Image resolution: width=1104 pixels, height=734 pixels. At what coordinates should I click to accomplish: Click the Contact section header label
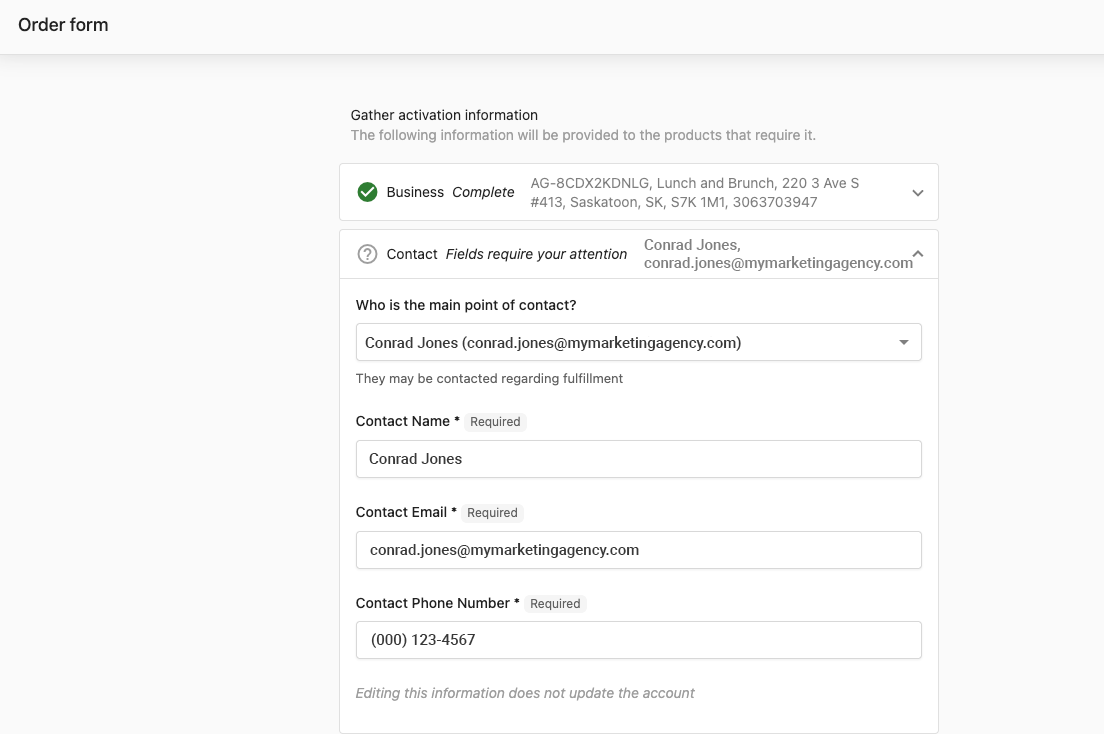click(x=412, y=254)
